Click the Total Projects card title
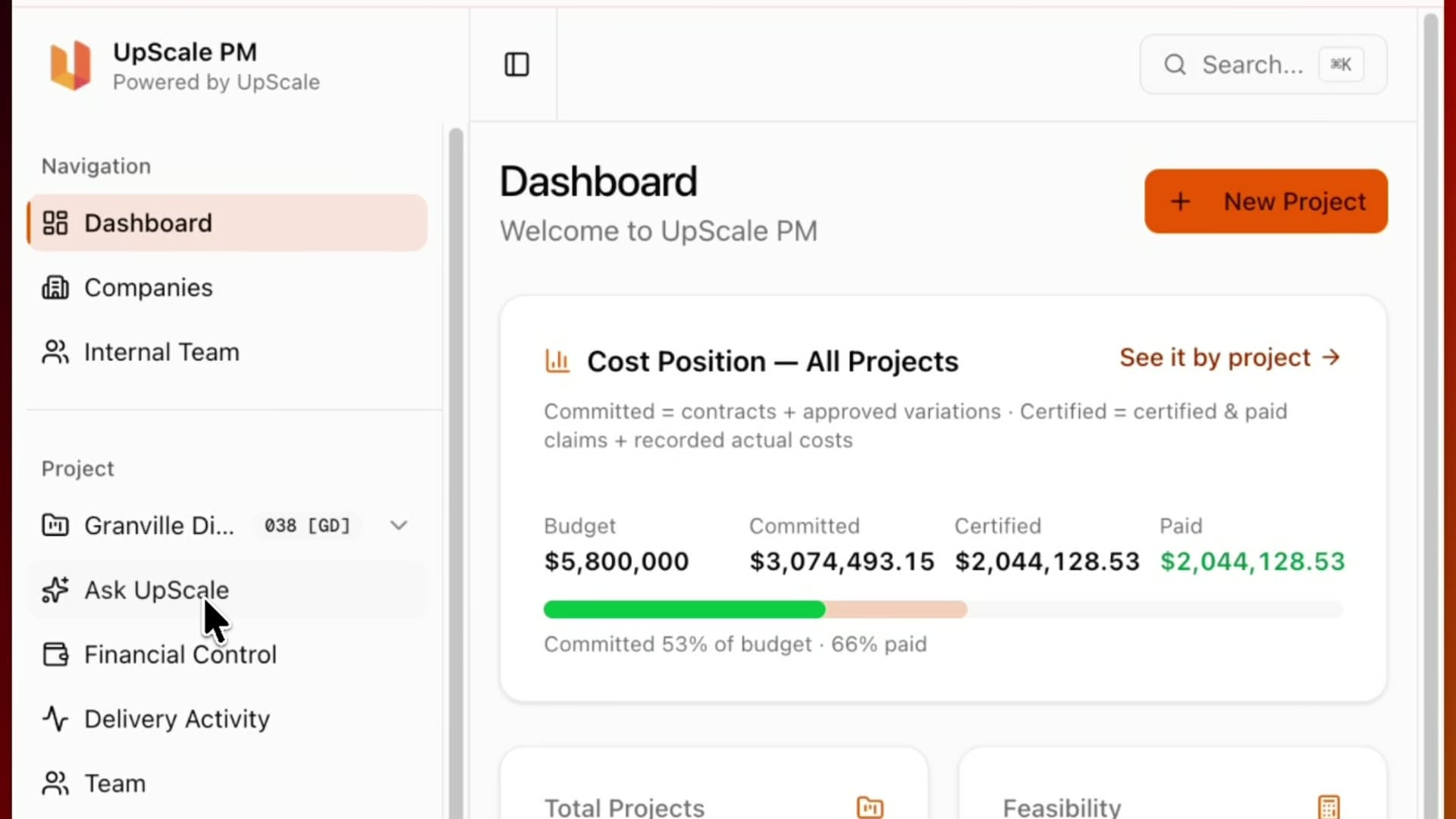Screen dimensions: 1456x819 pyautogui.click(x=624, y=808)
